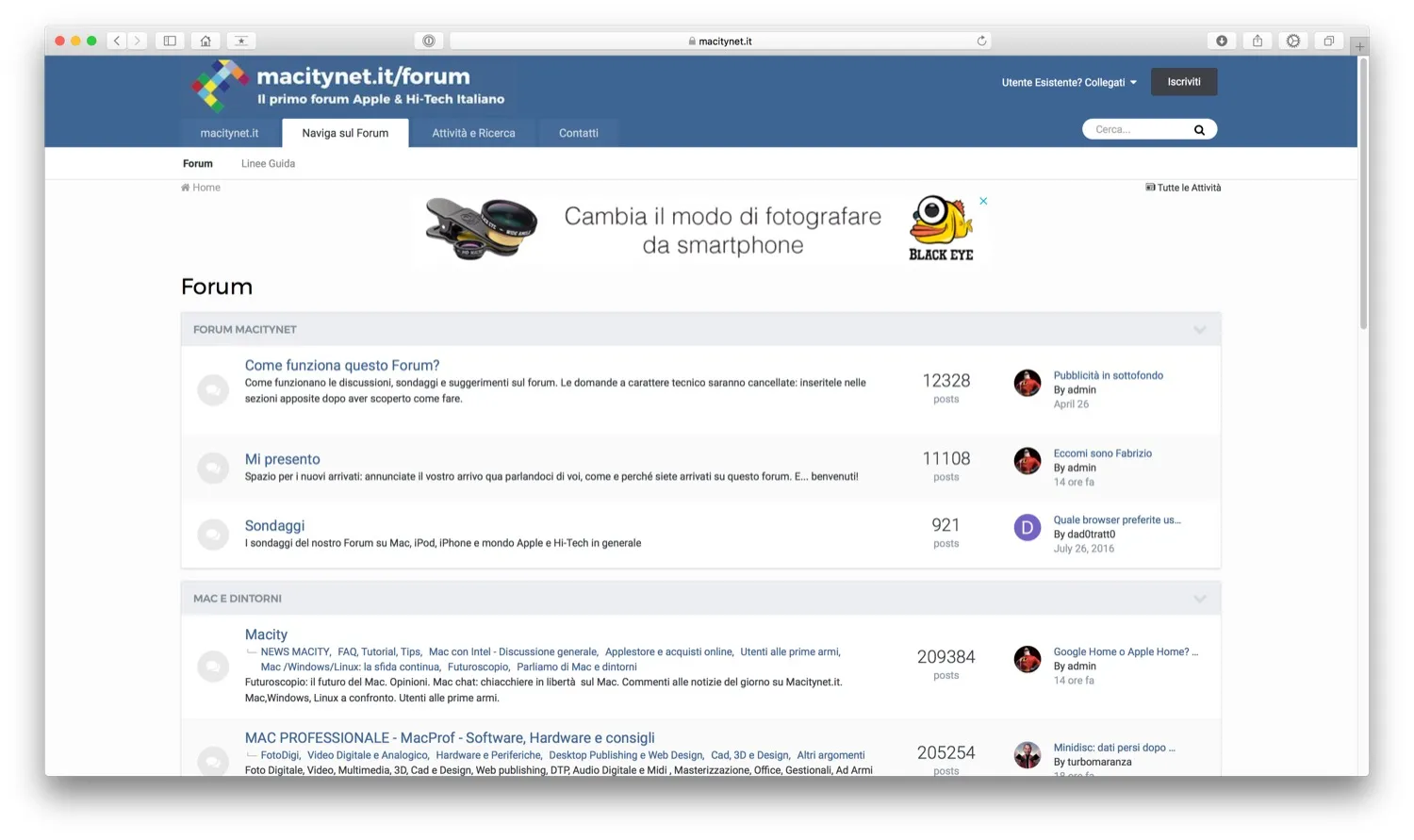The image size is (1414, 840).
Task: Open Applestore e acquisti online subforum
Action: click(668, 652)
